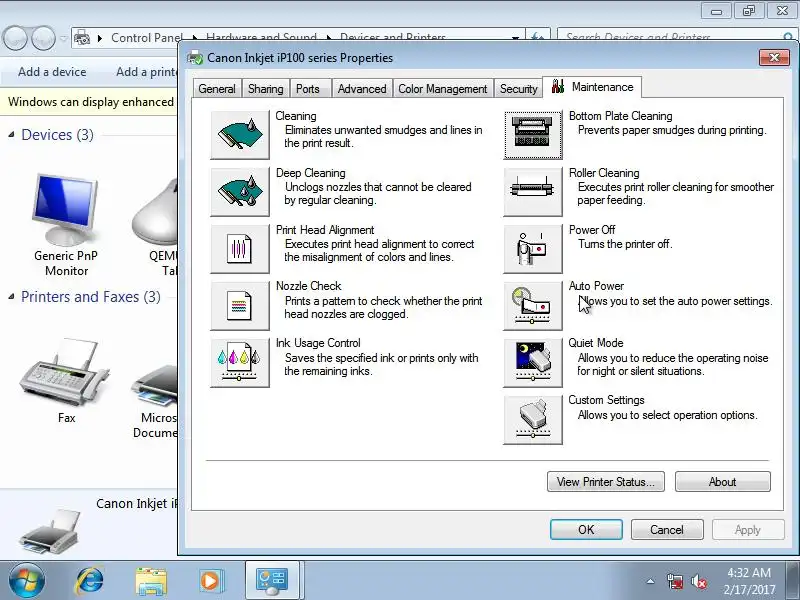Select Generic PnP Monitor device icon
The image size is (800, 600).
[x=66, y=209]
